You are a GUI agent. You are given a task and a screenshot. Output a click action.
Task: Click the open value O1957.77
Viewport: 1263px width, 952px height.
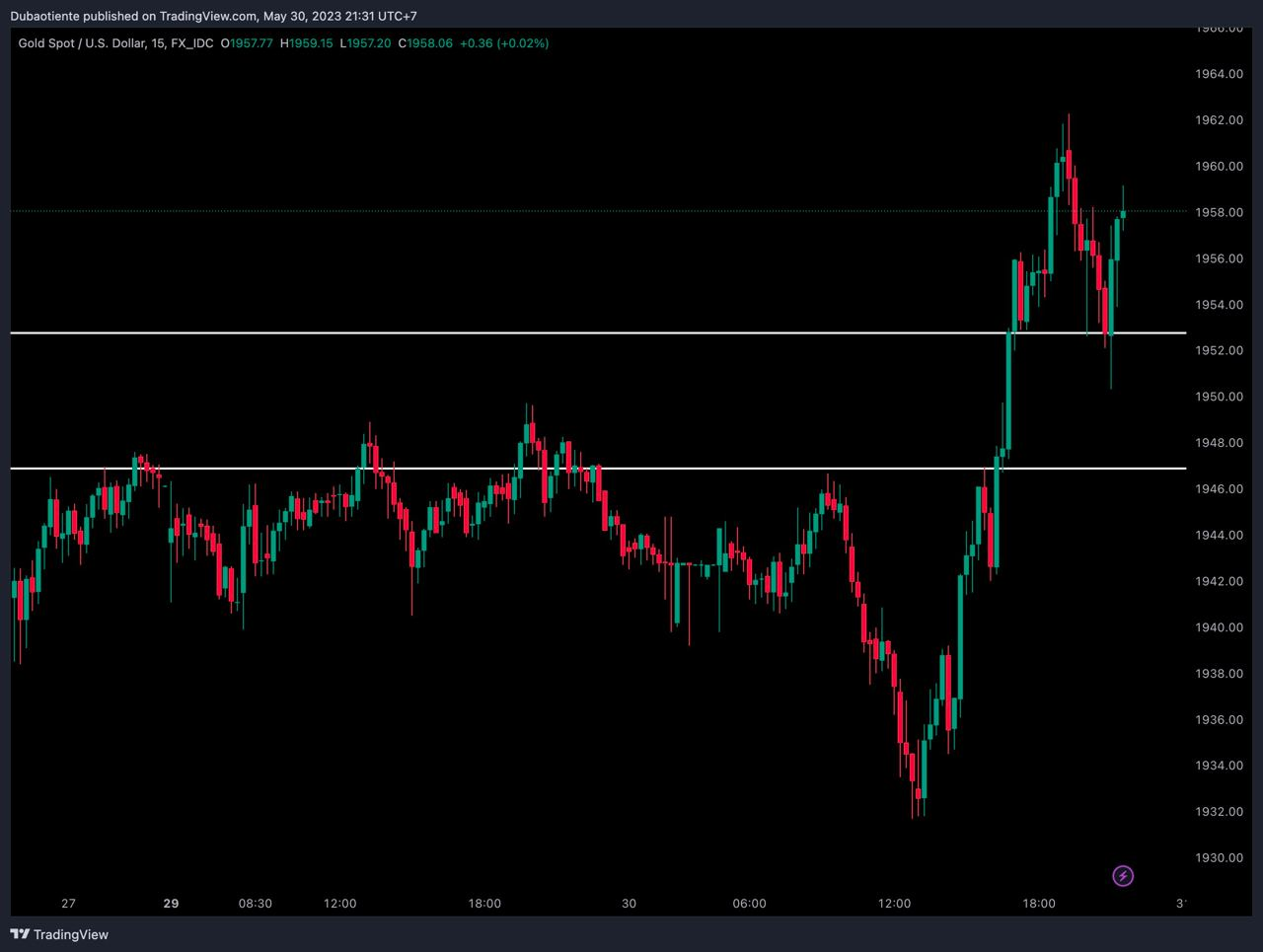tap(247, 43)
